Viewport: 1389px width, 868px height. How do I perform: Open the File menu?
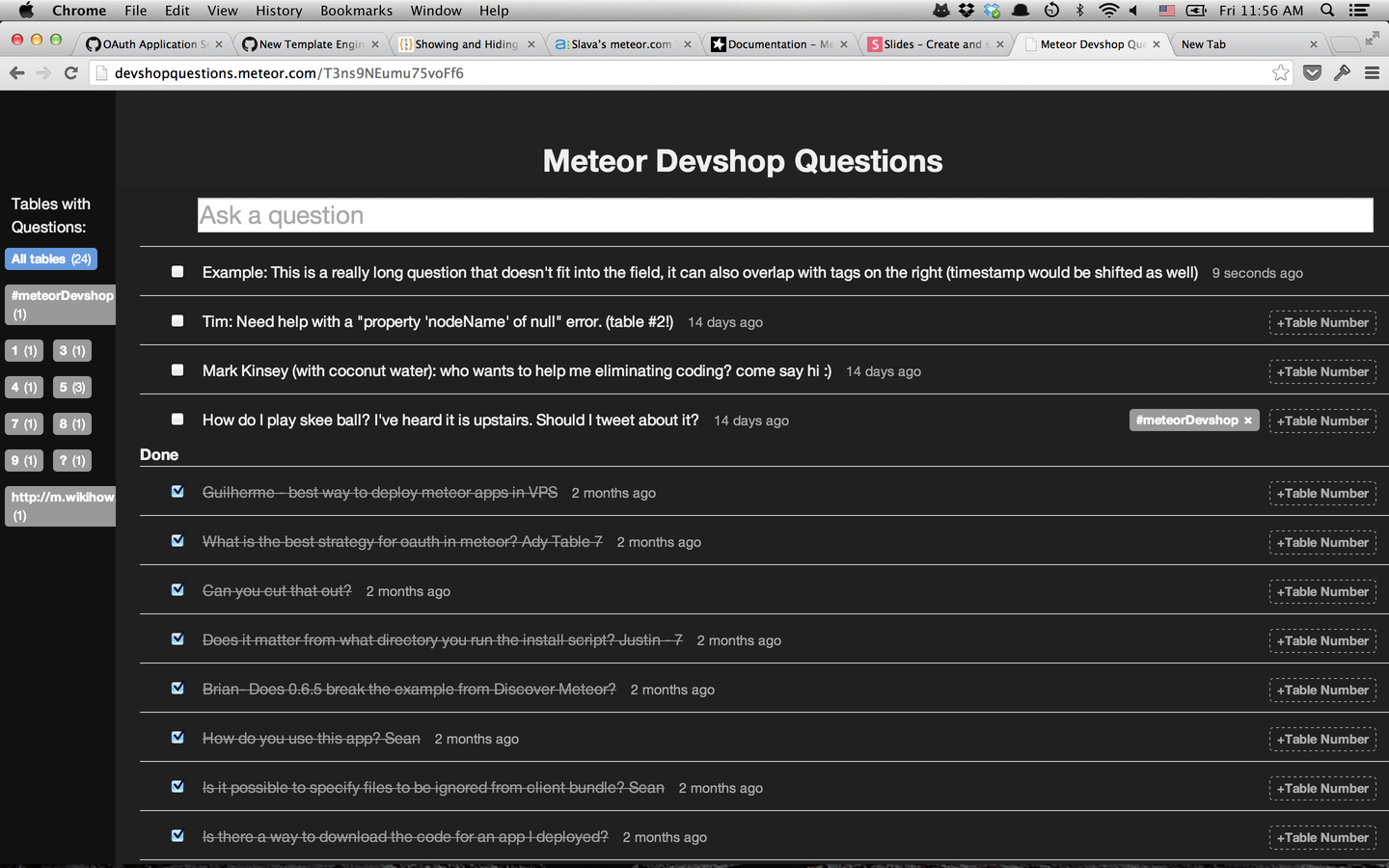(135, 10)
